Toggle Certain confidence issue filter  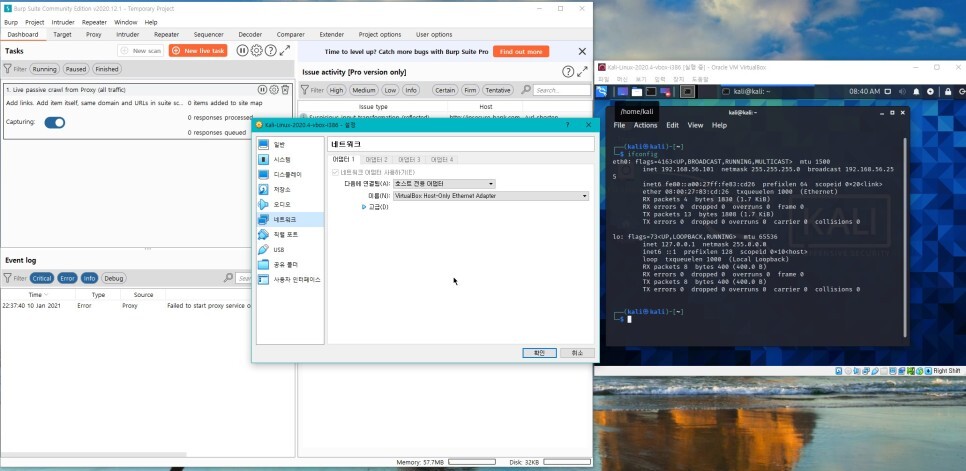[445, 91]
